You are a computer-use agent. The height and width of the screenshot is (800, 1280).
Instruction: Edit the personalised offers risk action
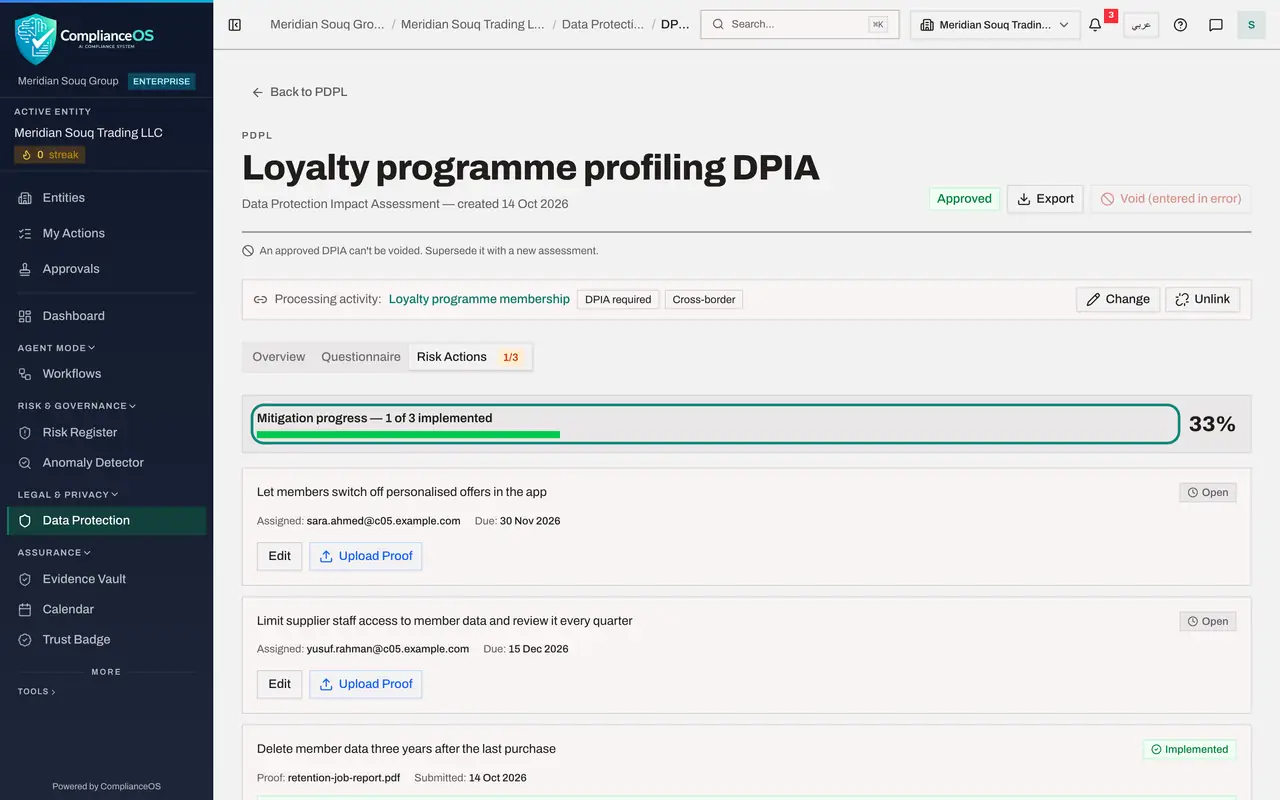point(280,556)
